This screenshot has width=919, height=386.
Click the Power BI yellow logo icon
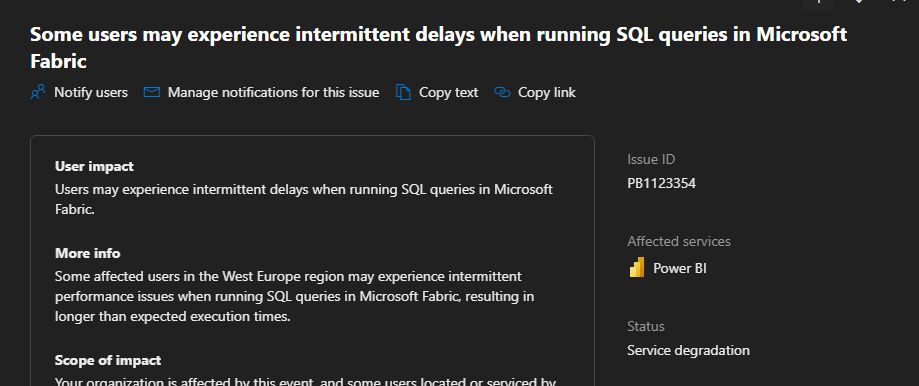pyautogui.click(x=637, y=268)
